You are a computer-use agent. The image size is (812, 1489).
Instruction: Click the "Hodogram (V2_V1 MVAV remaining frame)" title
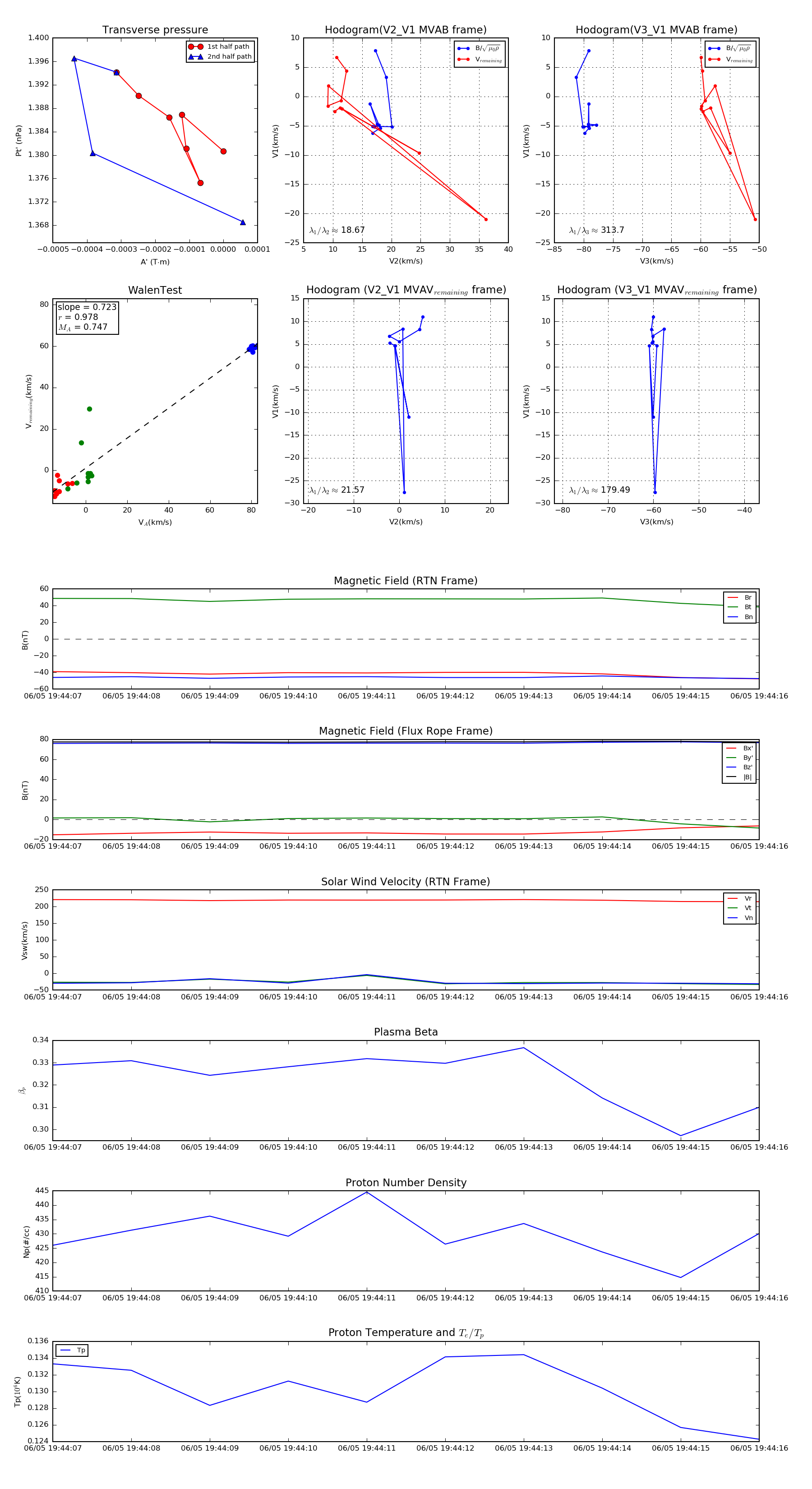[x=406, y=290]
